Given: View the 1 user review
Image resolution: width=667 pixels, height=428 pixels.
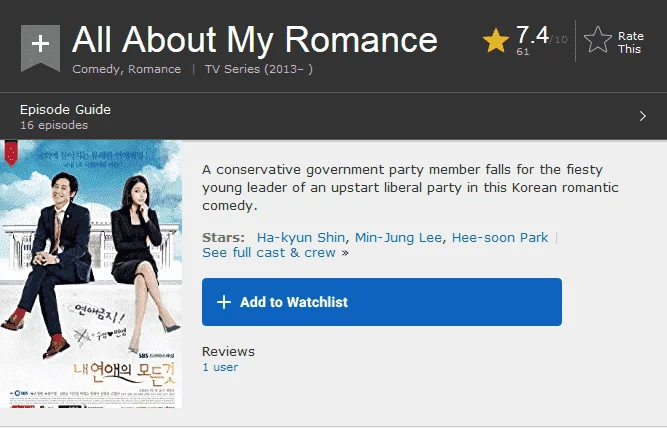Looking at the screenshot, I should (x=220, y=367).
